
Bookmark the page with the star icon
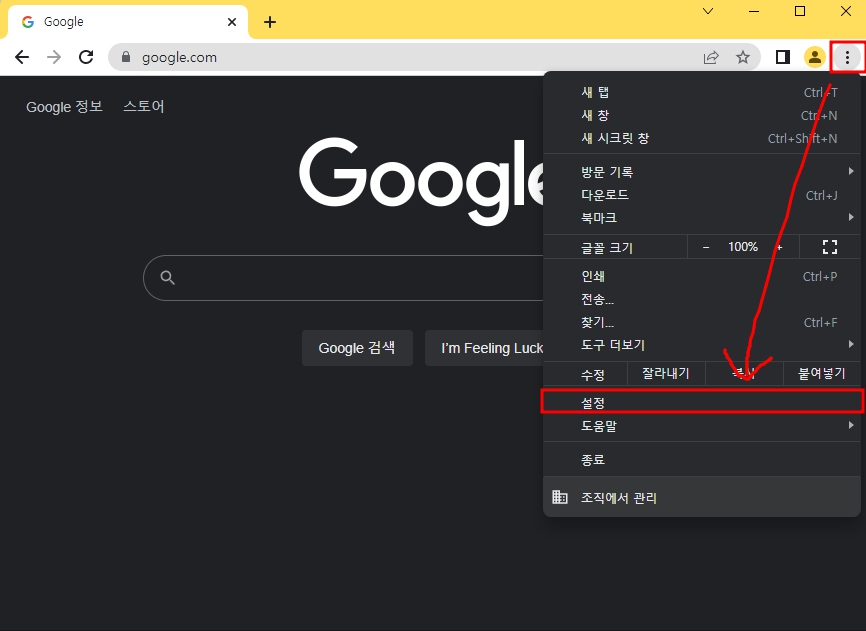tap(743, 57)
